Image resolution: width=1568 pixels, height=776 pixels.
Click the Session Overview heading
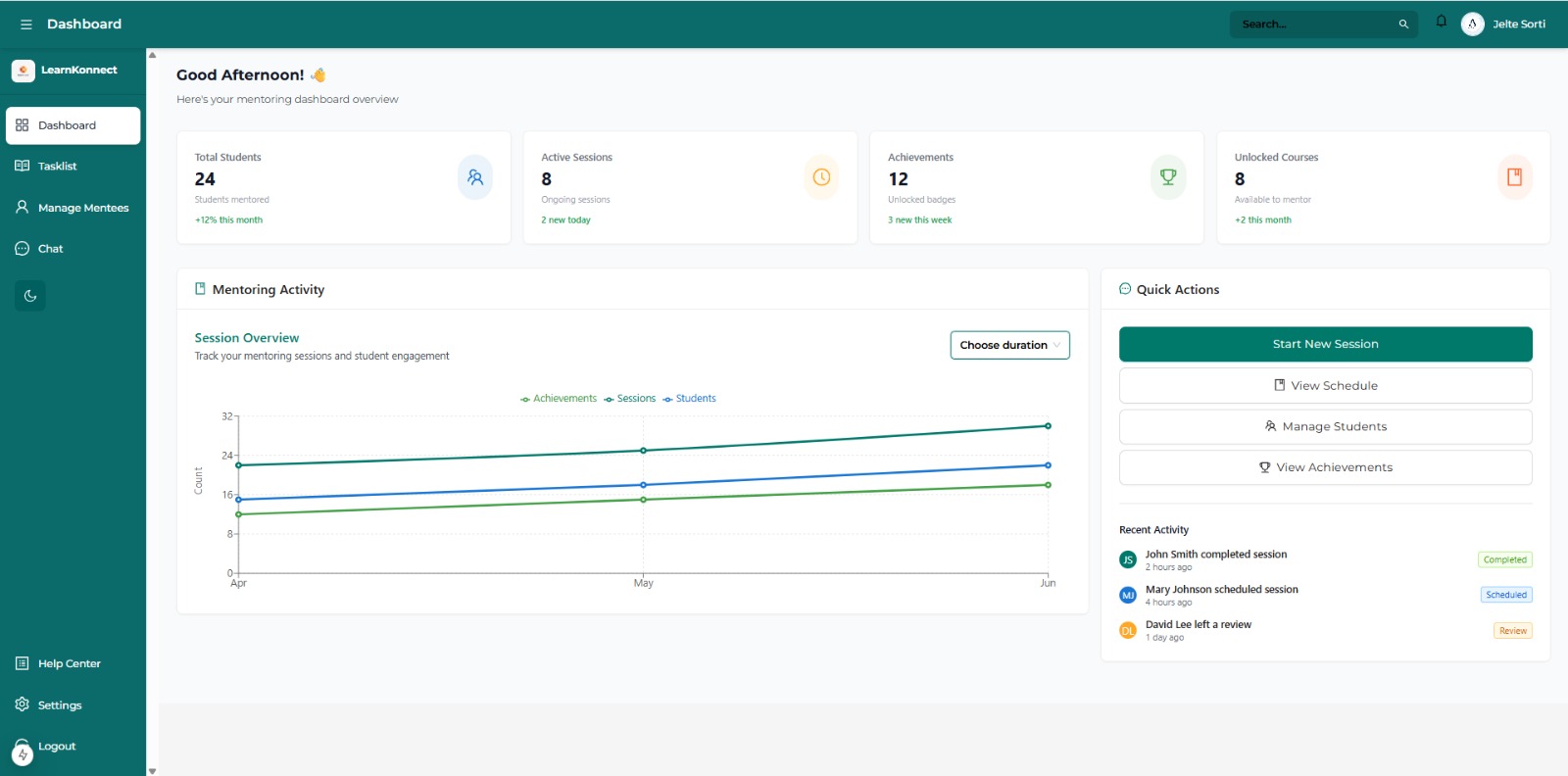tap(247, 338)
